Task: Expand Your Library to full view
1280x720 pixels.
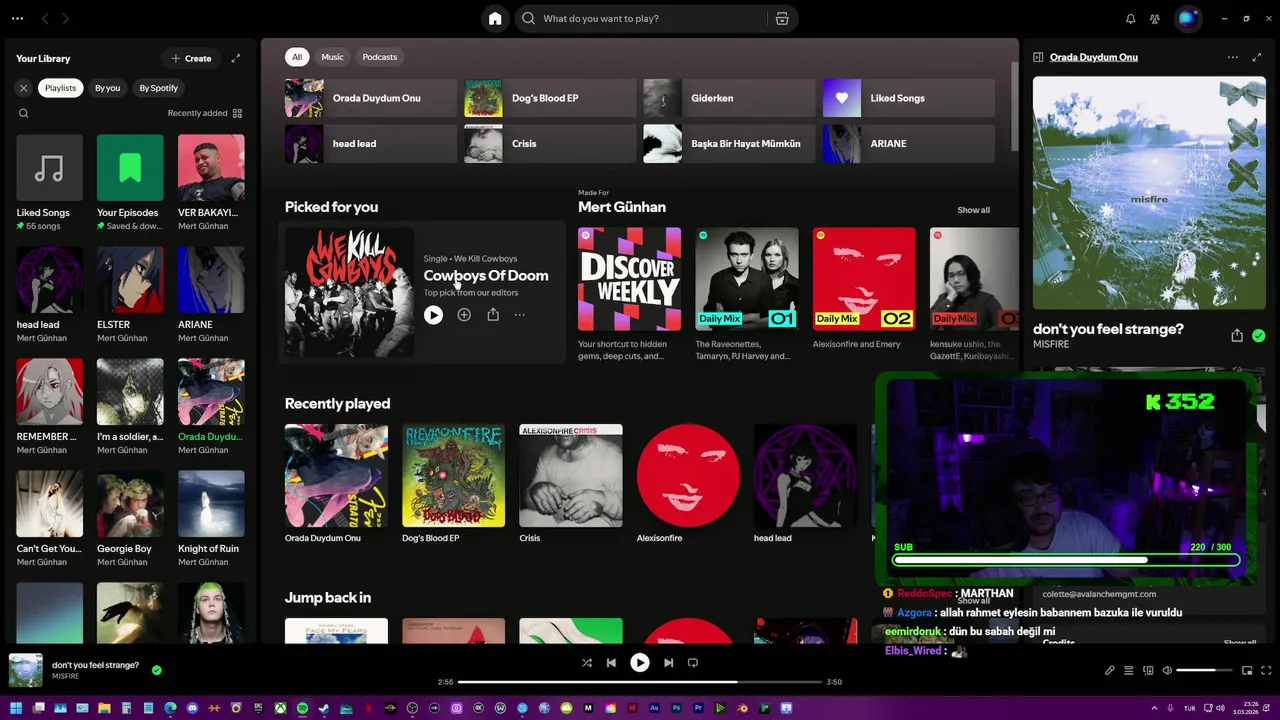Action: [236, 58]
